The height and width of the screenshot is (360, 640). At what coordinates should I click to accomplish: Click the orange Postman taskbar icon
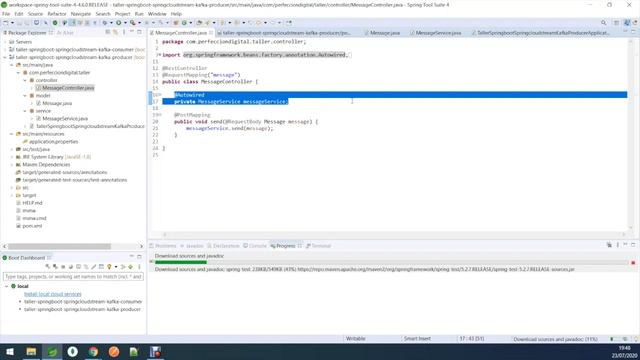click(114, 351)
